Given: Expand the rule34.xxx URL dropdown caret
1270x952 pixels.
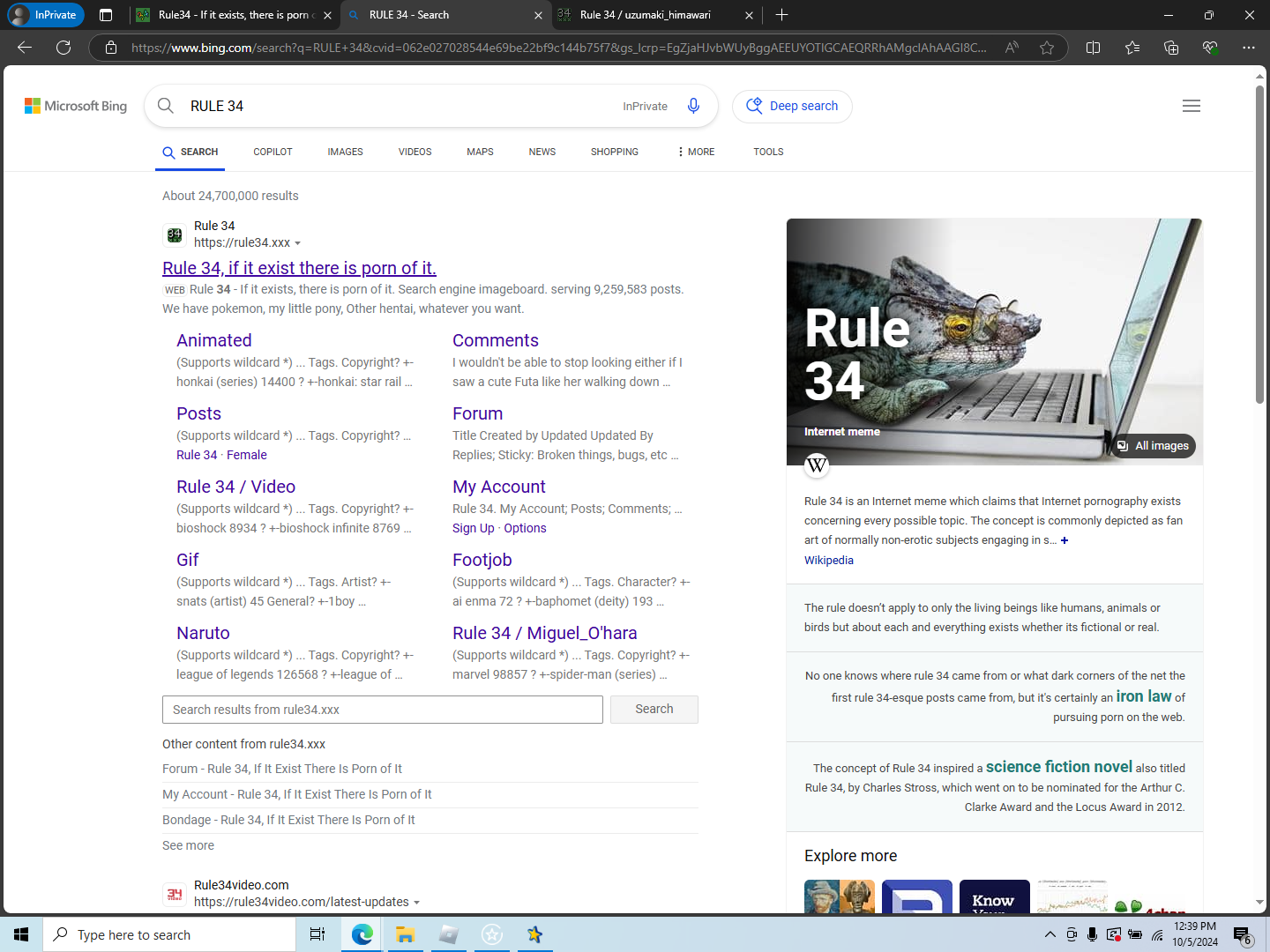Looking at the screenshot, I should pos(297,243).
